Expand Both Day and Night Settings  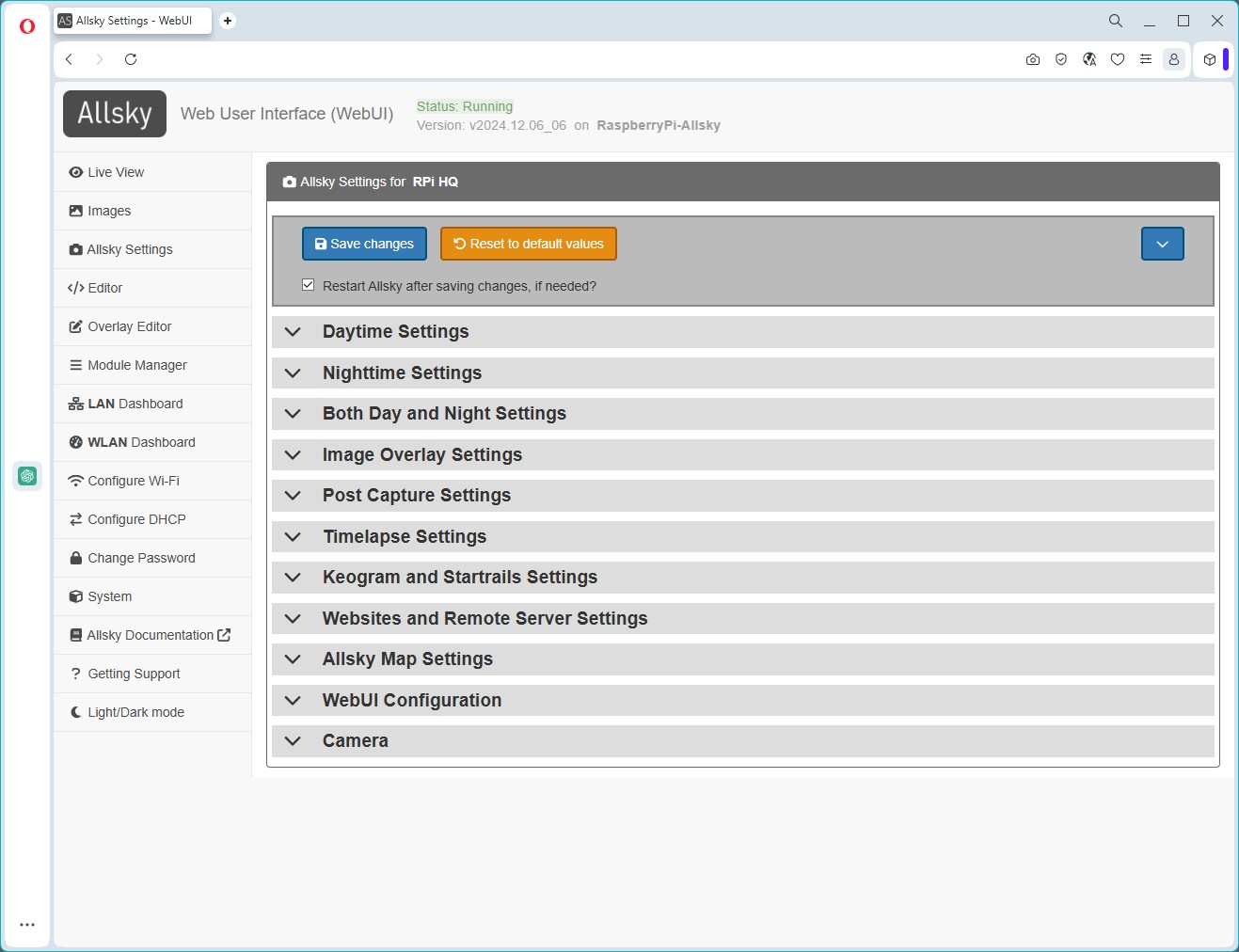743,414
